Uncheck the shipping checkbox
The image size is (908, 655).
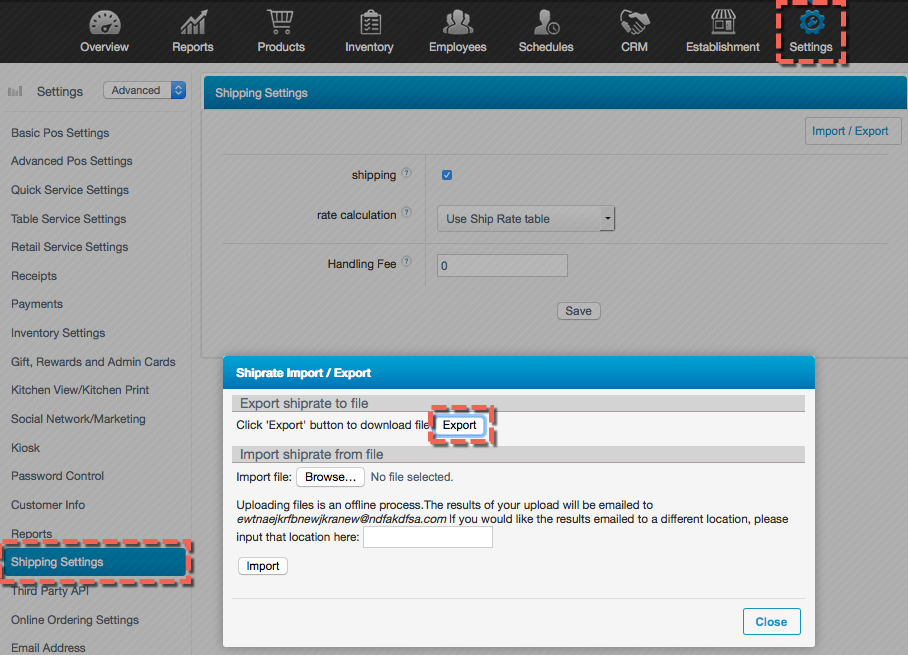(447, 175)
